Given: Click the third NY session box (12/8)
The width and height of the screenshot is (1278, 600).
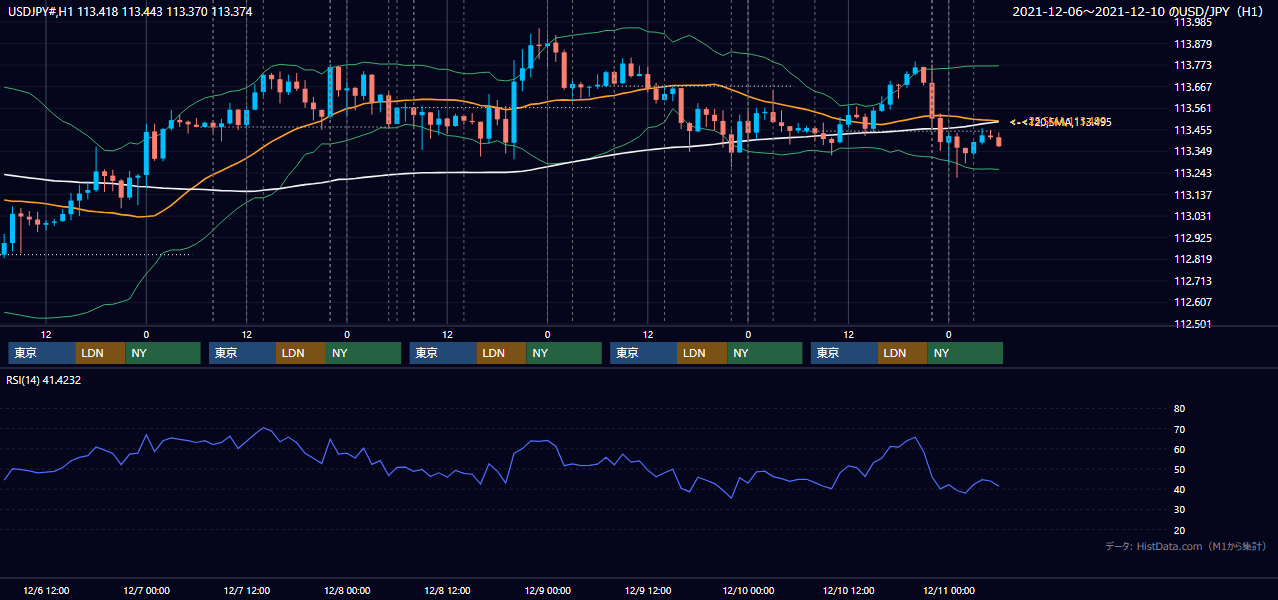Looking at the screenshot, I should (564, 353).
